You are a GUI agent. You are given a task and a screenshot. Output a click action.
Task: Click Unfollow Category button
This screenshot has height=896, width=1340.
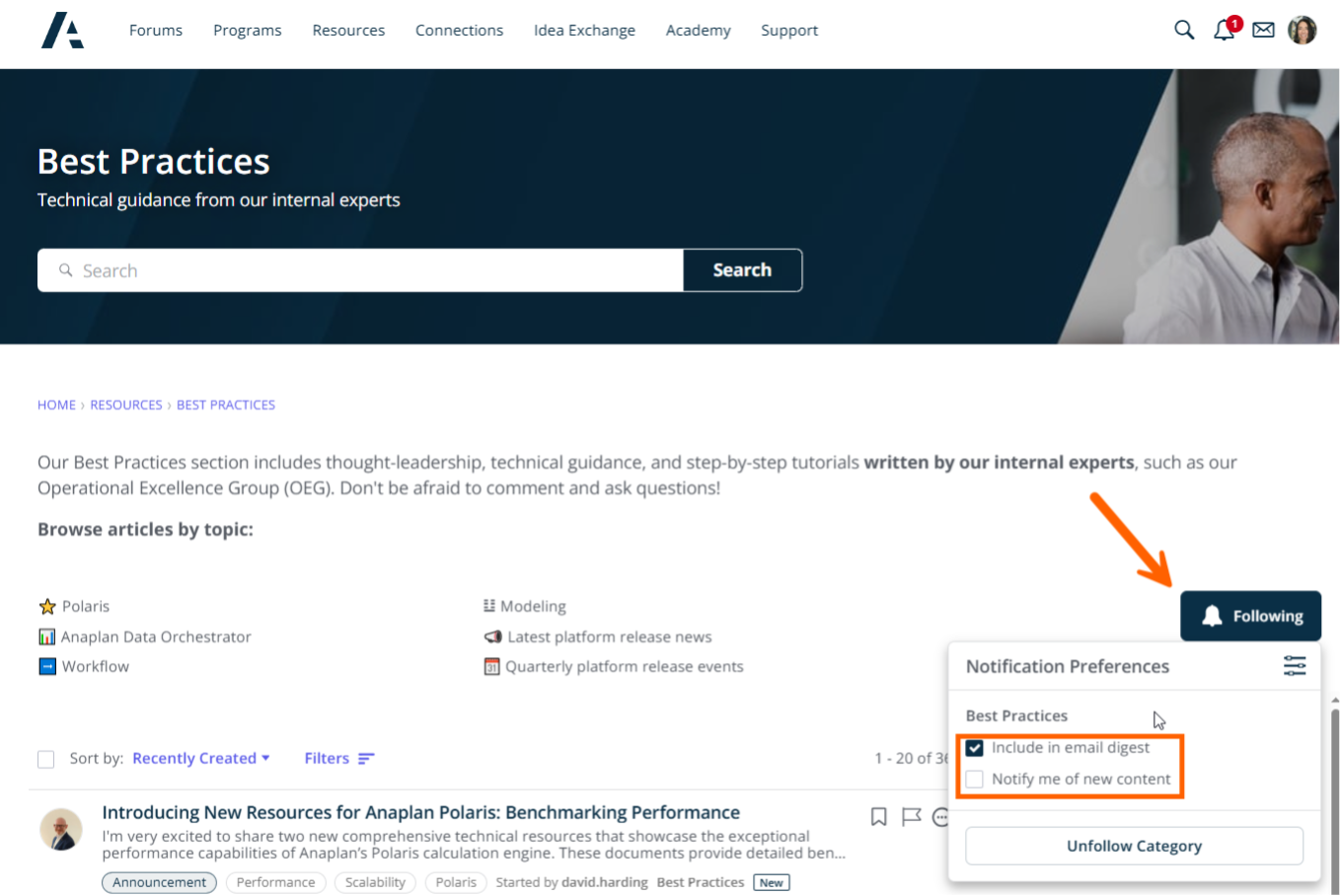[1134, 846]
